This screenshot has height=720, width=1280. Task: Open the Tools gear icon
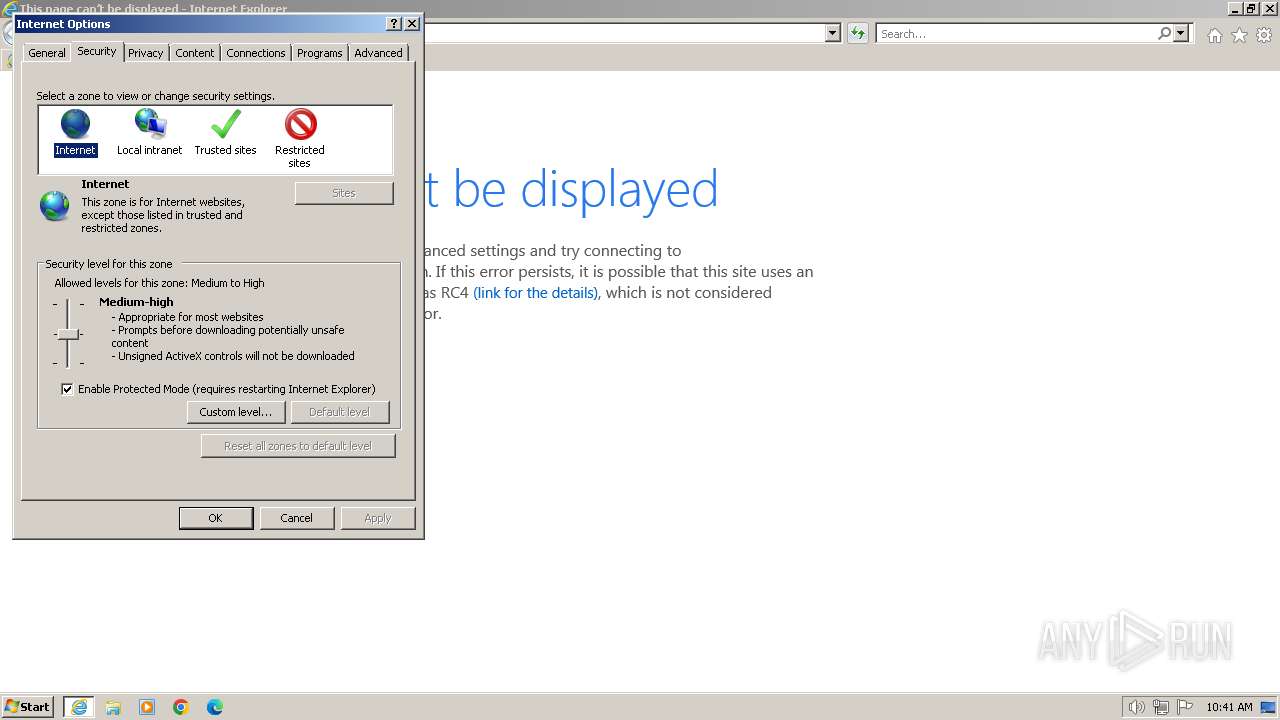[1264, 35]
